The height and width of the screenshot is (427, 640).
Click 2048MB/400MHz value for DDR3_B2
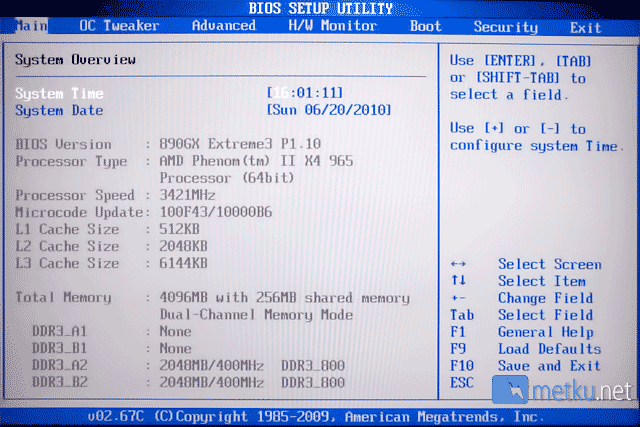(x=211, y=383)
